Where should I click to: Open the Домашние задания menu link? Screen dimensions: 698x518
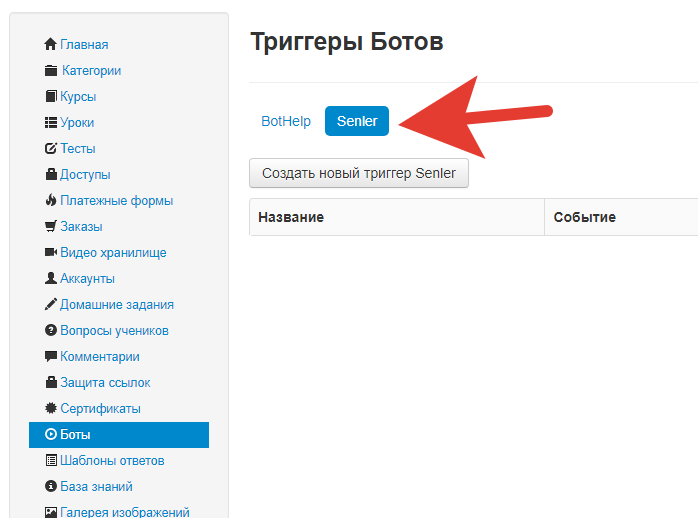116,305
